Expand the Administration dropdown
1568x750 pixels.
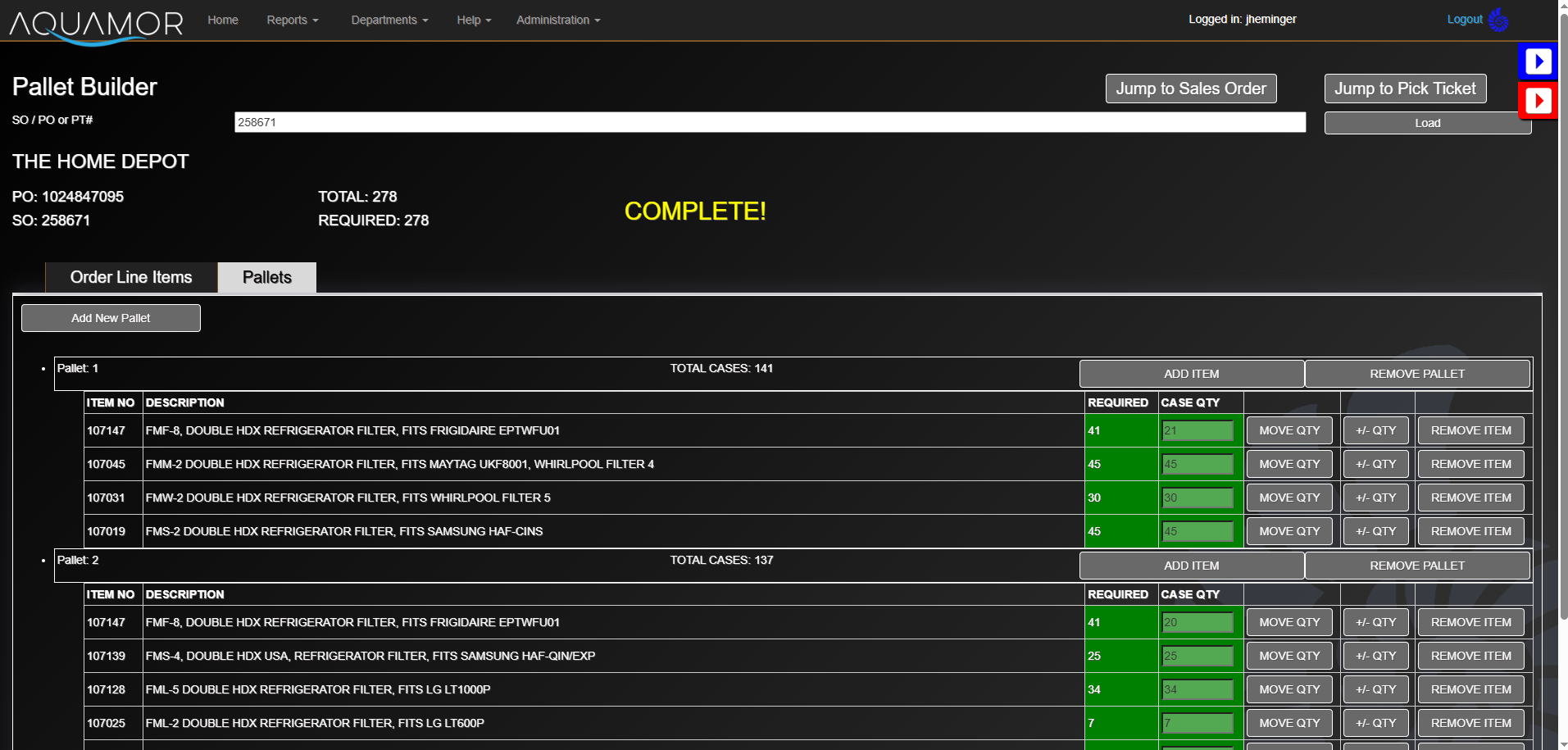pos(557,20)
